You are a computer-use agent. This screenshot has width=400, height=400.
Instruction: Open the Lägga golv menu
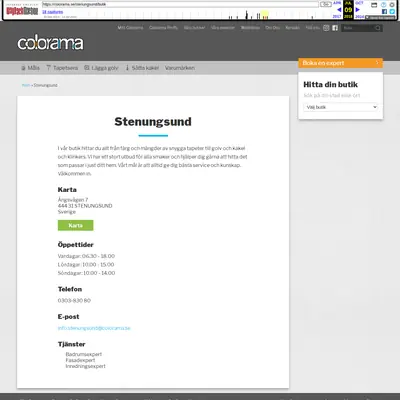[101, 68]
